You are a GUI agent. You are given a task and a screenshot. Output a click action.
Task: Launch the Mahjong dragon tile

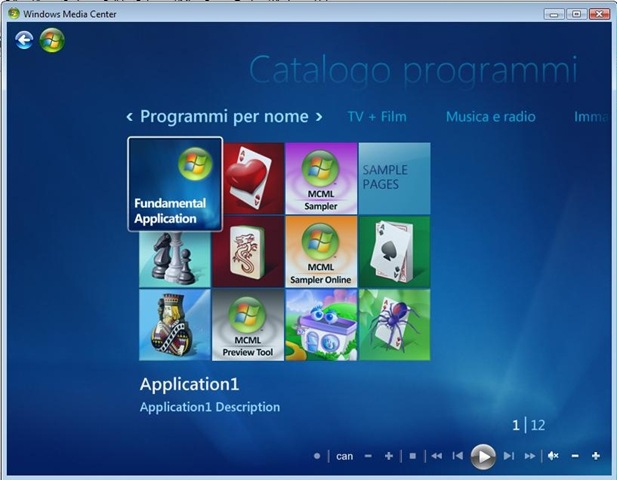click(248, 252)
